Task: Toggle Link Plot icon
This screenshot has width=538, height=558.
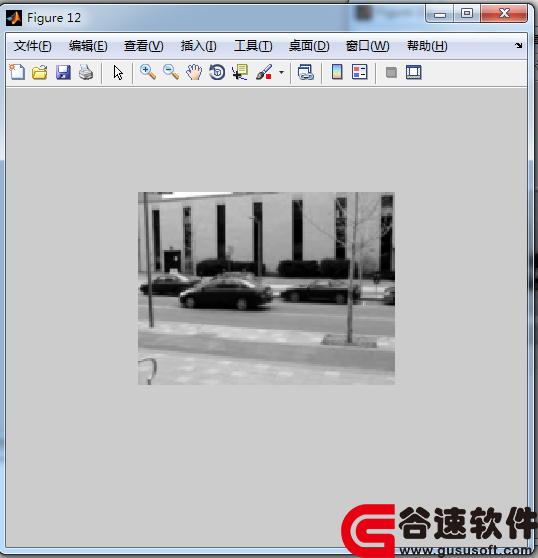Action: [x=306, y=72]
